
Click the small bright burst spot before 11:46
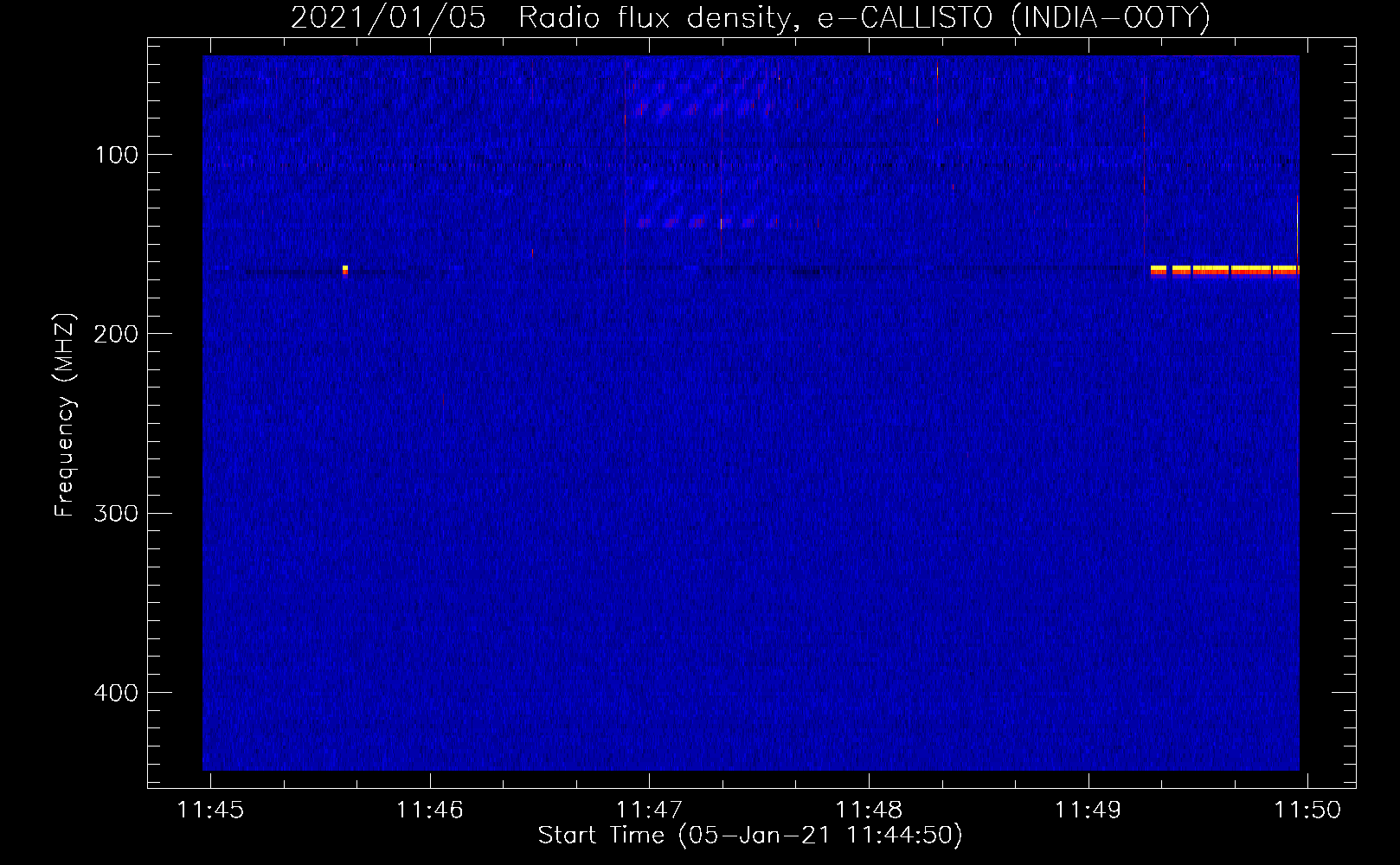345,270
